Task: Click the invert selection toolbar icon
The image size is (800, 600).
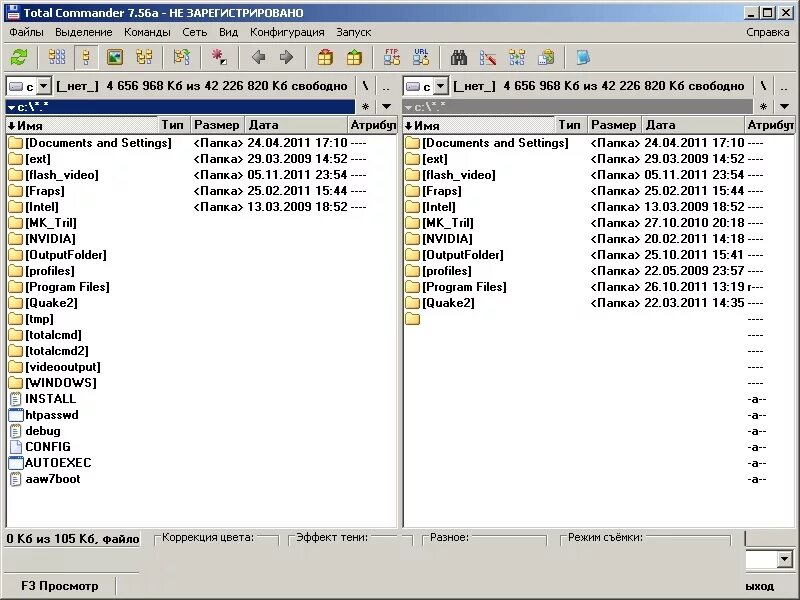Action: [181, 57]
